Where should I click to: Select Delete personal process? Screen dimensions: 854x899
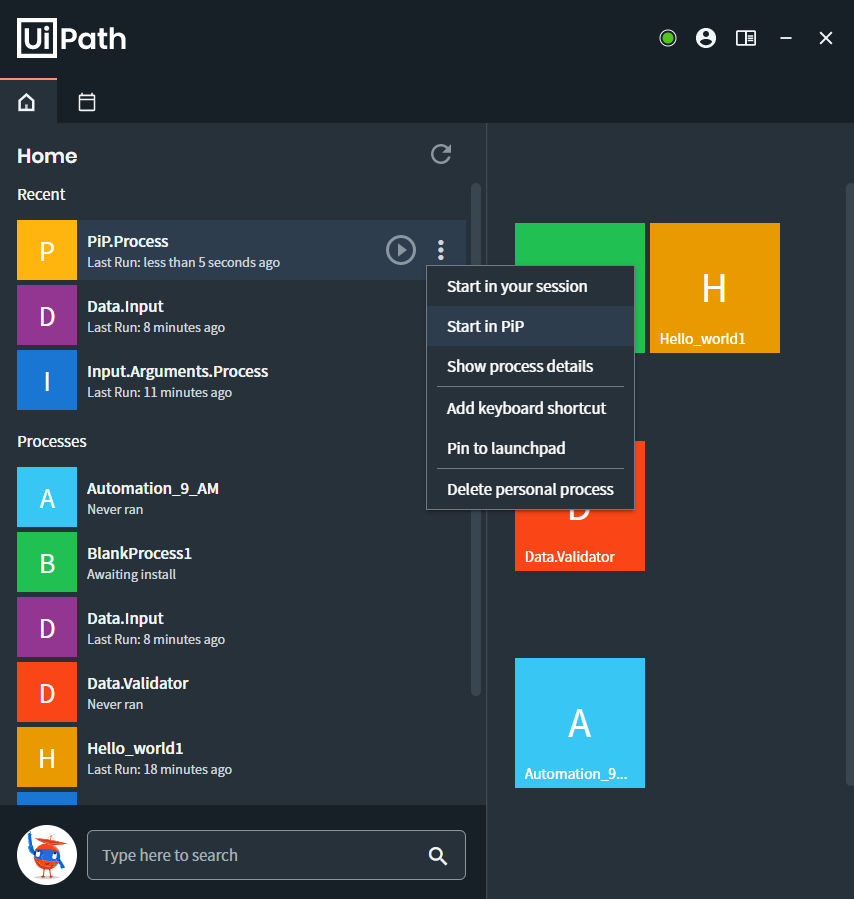530,490
